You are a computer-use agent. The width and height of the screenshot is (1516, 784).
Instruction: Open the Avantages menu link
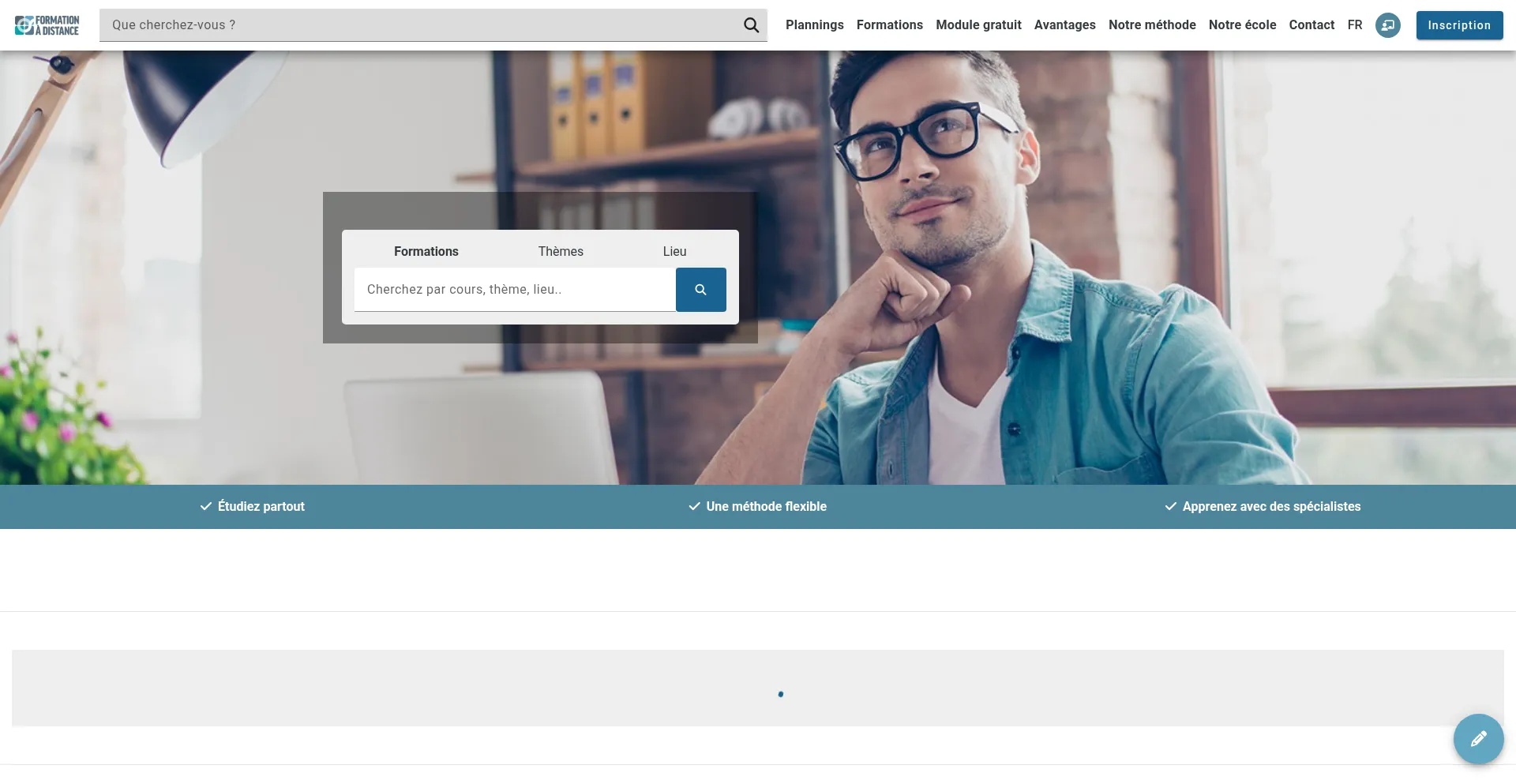(1064, 25)
